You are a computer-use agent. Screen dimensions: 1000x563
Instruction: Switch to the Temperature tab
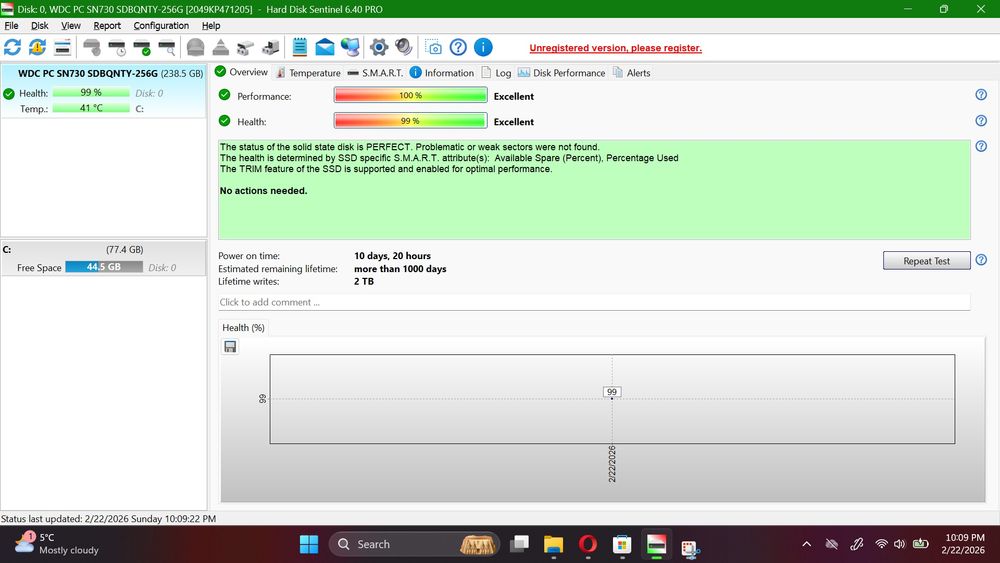[x=309, y=73]
